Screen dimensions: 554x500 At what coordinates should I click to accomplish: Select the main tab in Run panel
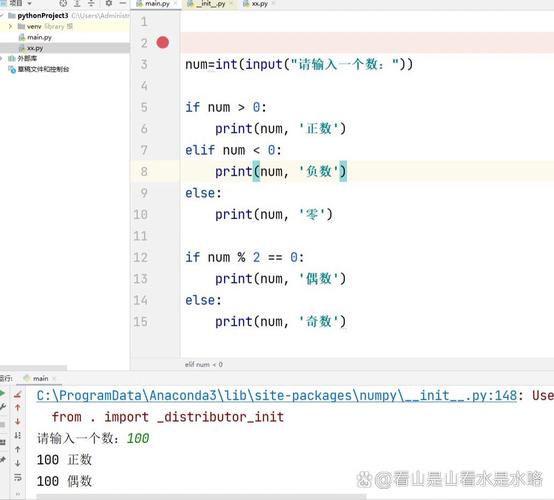(40, 378)
